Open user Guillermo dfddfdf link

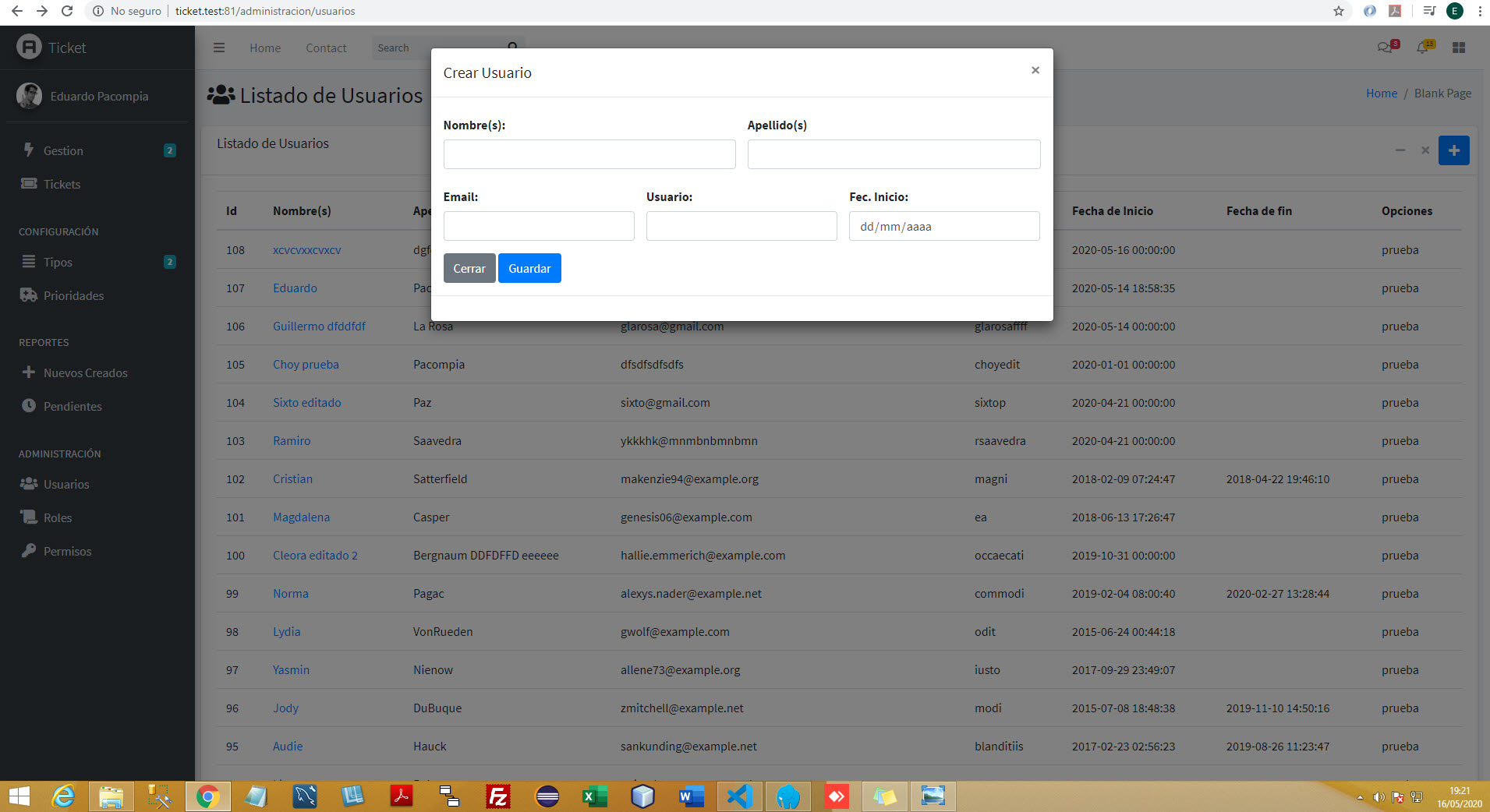[x=319, y=327]
